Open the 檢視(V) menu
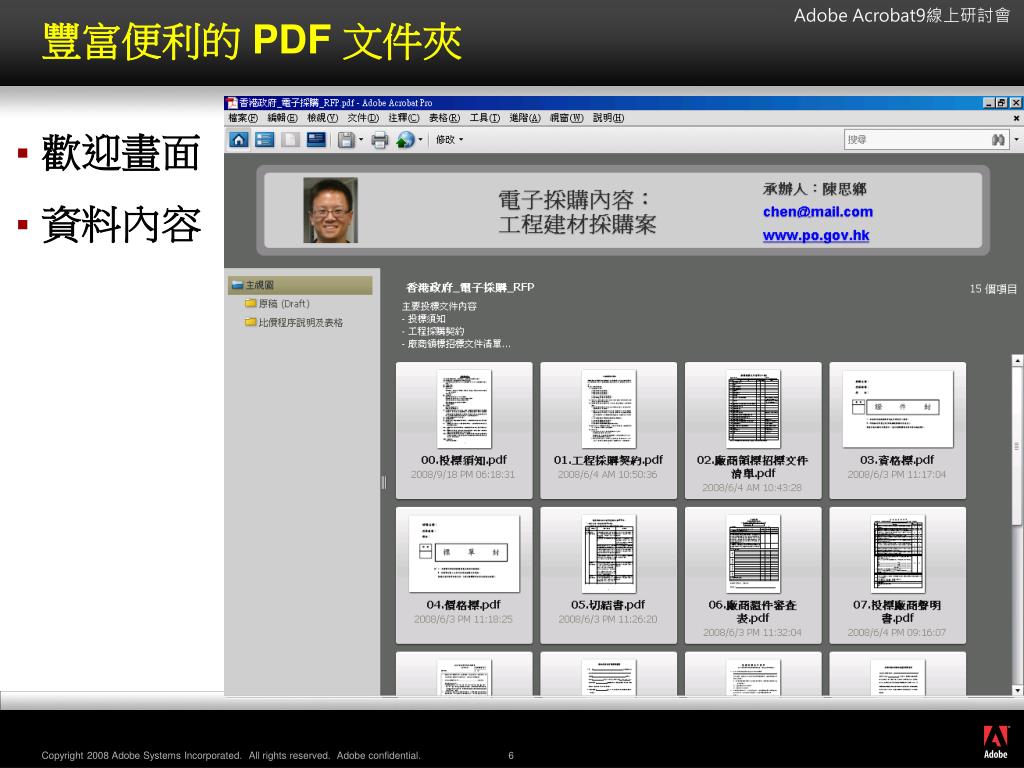The image size is (1024, 768). click(323, 118)
